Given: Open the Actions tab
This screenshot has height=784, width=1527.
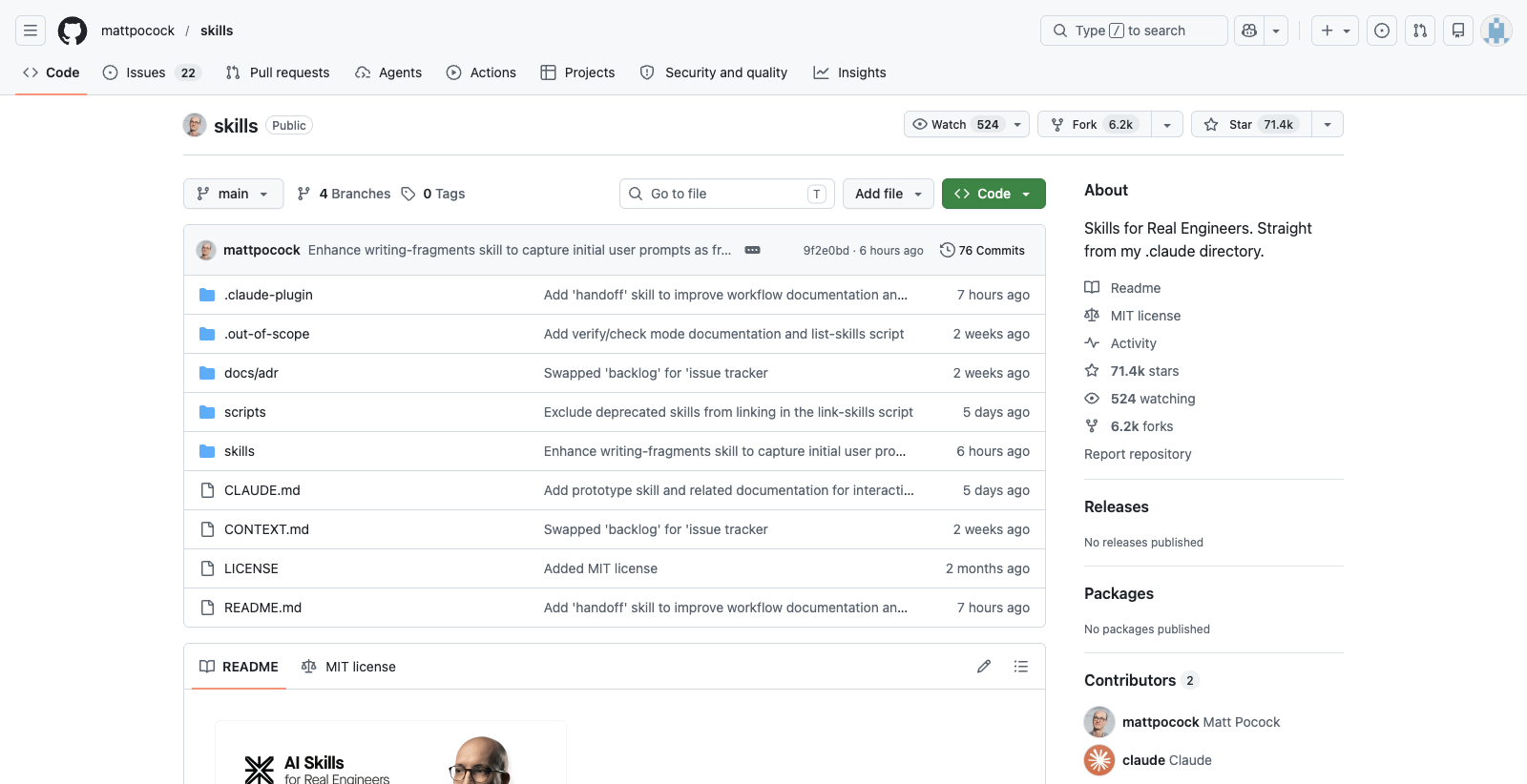Looking at the screenshot, I should click(481, 72).
